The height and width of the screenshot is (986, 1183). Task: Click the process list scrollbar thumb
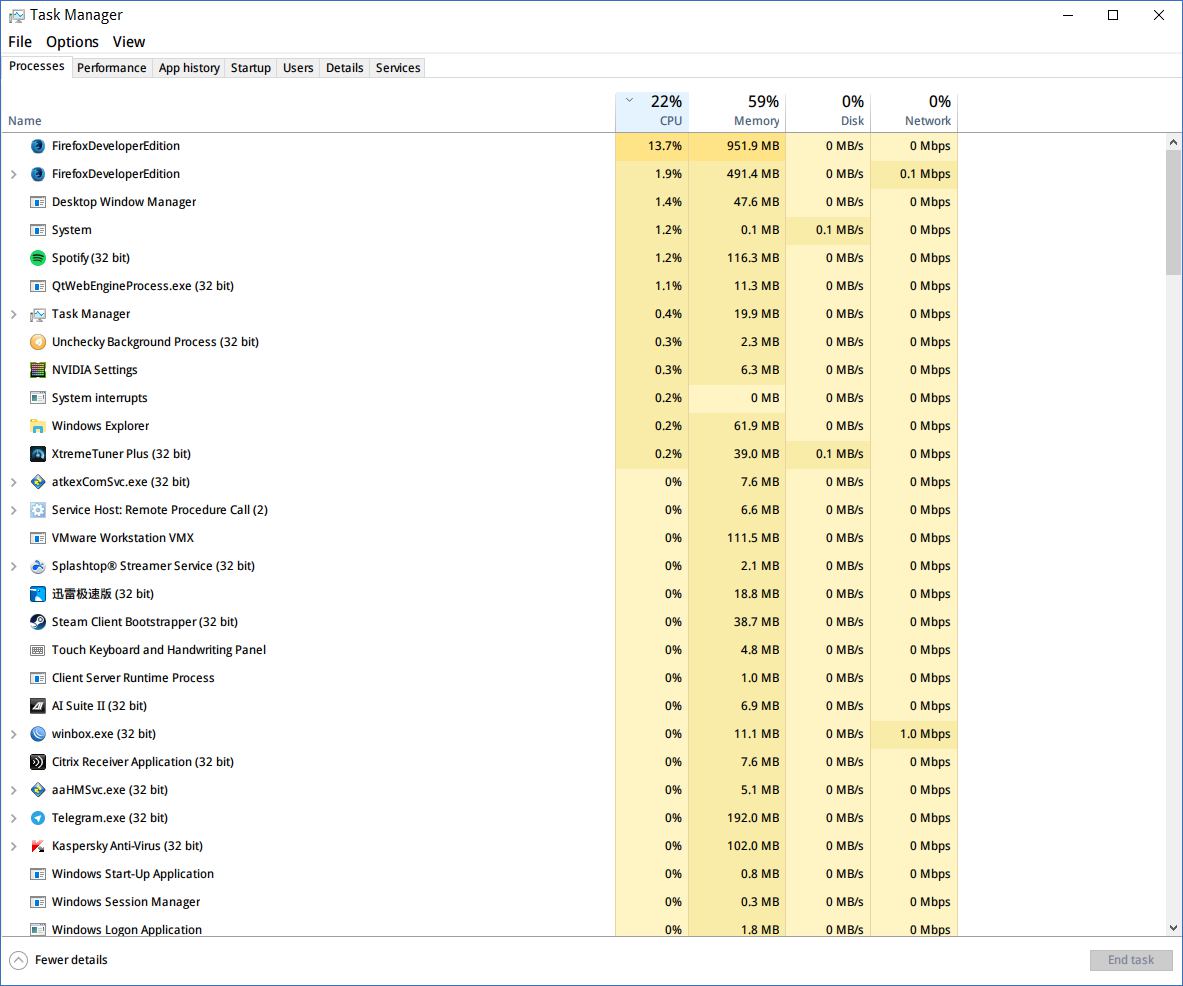pos(1173,212)
